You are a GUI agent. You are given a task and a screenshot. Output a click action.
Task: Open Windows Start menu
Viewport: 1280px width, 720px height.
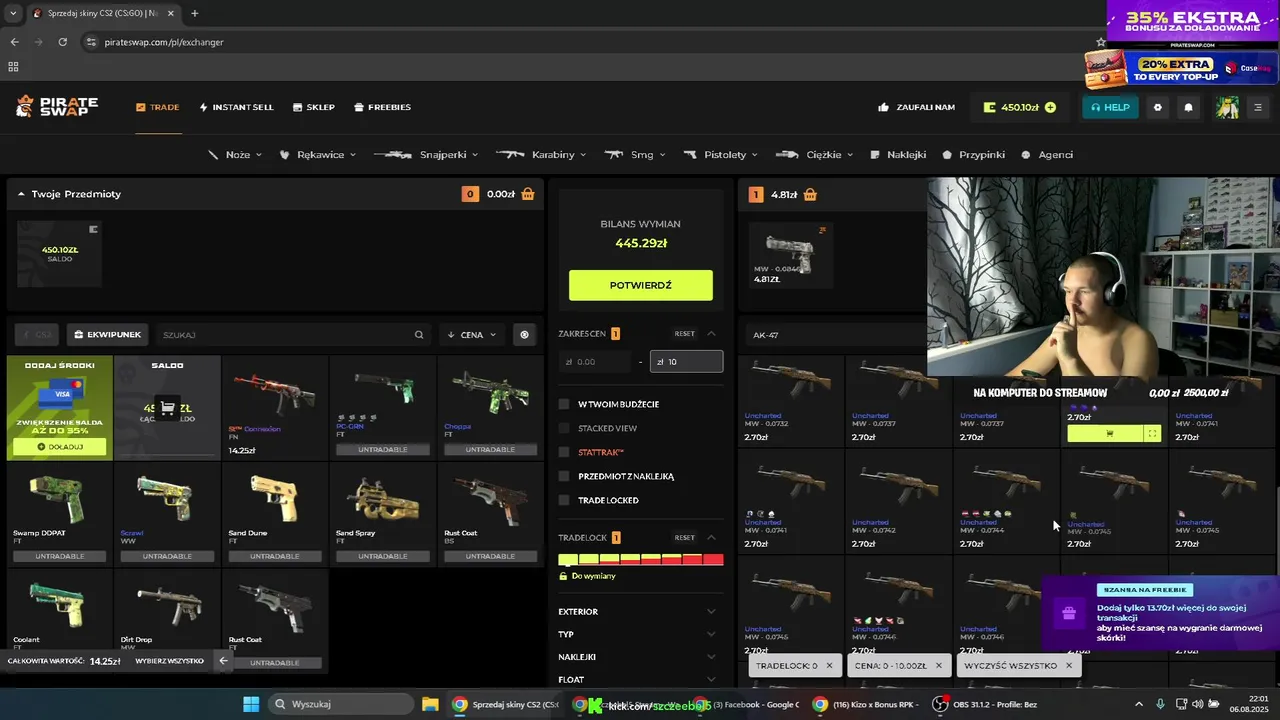tap(250, 704)
